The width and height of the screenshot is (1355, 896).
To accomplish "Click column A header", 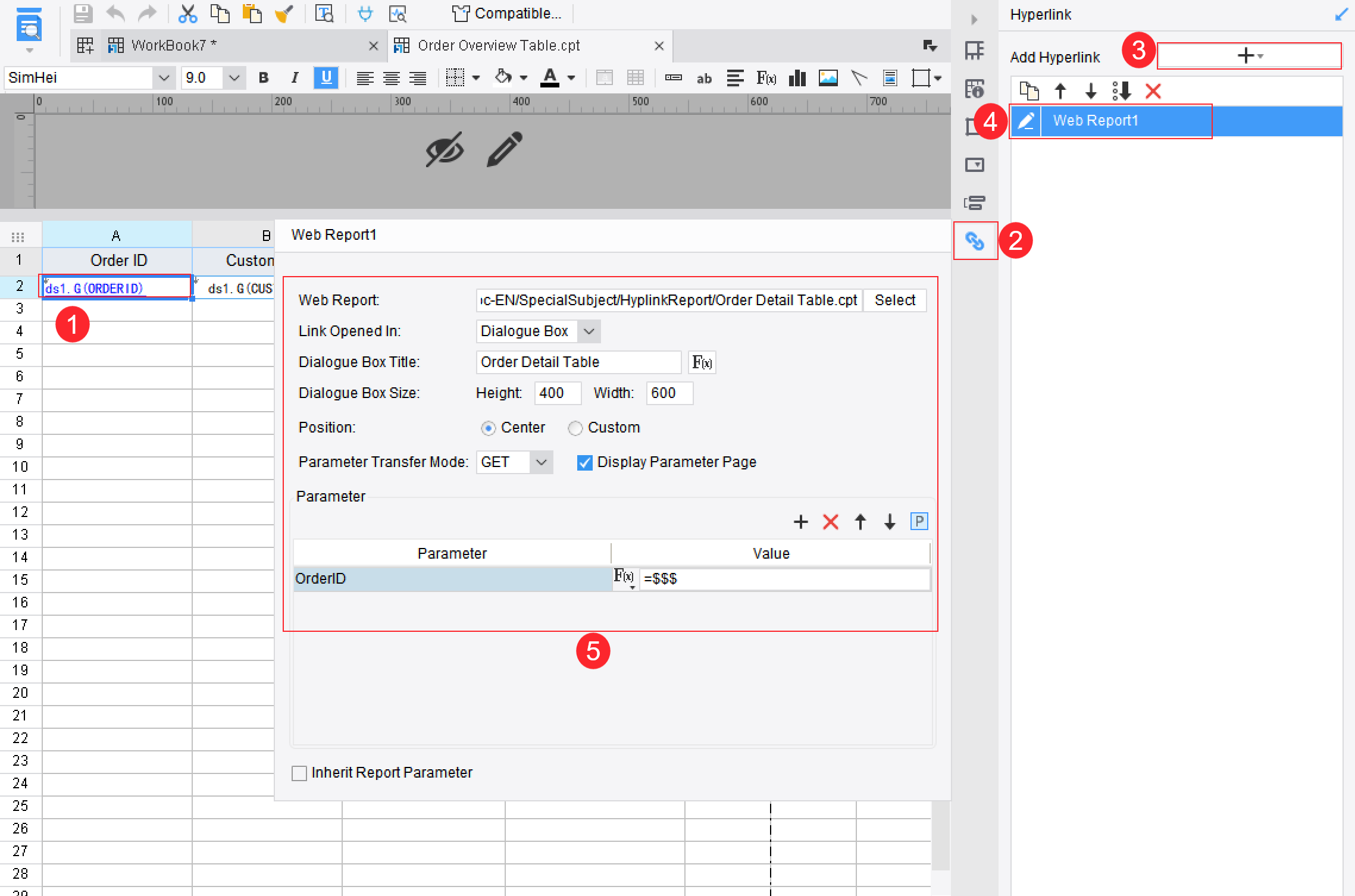I will click(x=117, y=236).
